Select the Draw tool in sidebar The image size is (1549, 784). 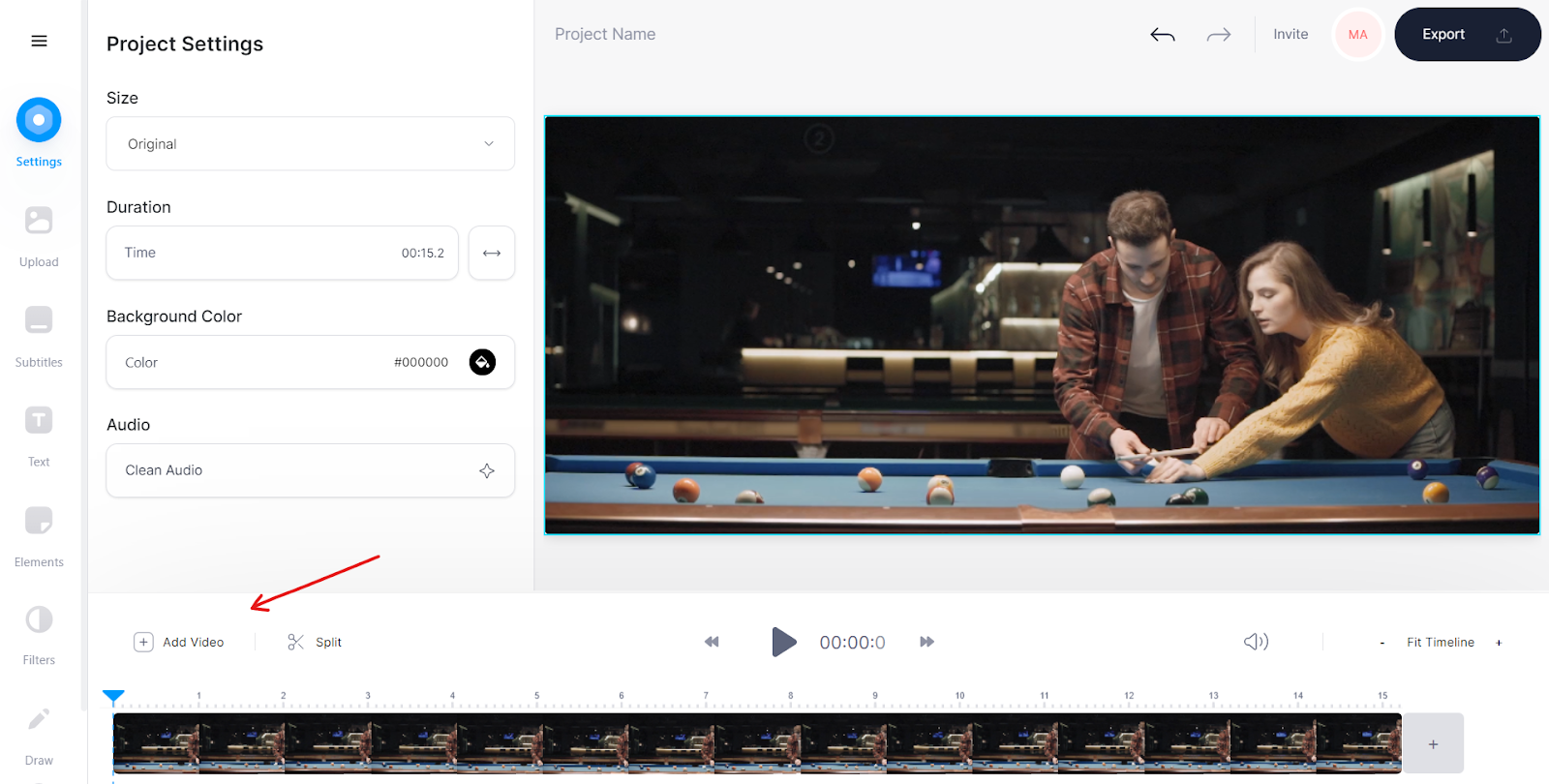(39, 736)
